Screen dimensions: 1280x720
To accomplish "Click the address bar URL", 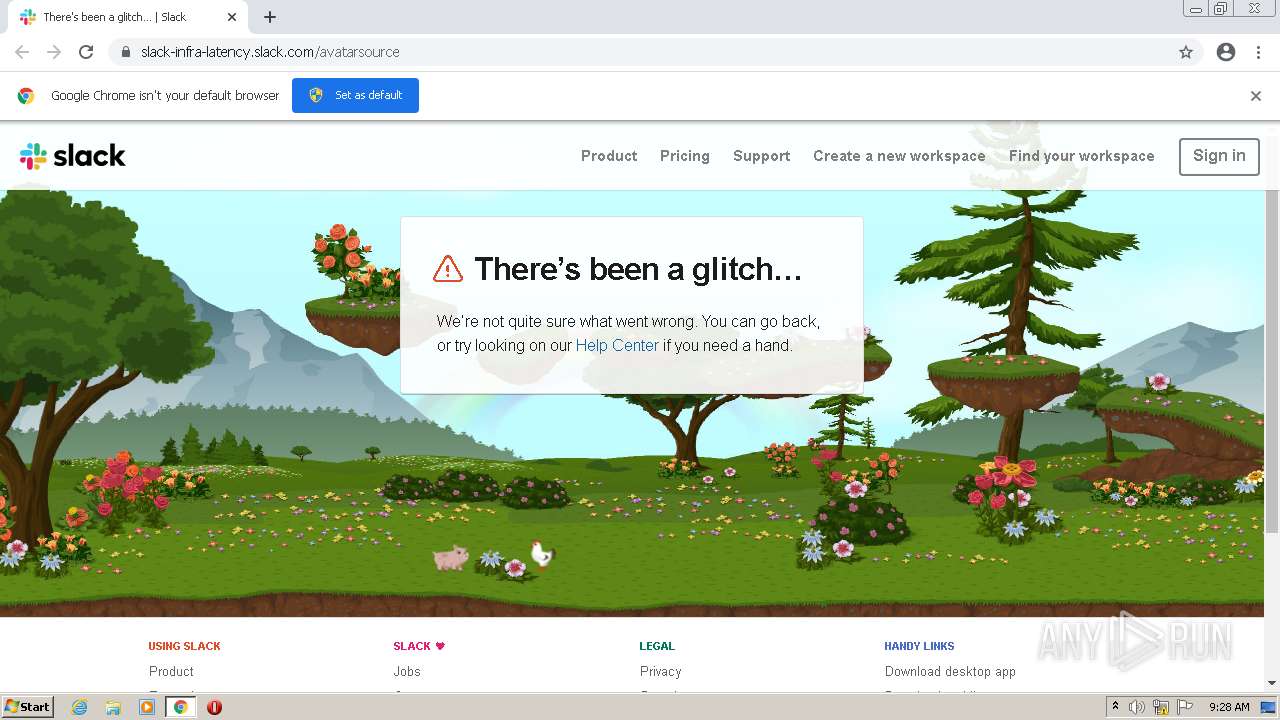I will [270, 52].
